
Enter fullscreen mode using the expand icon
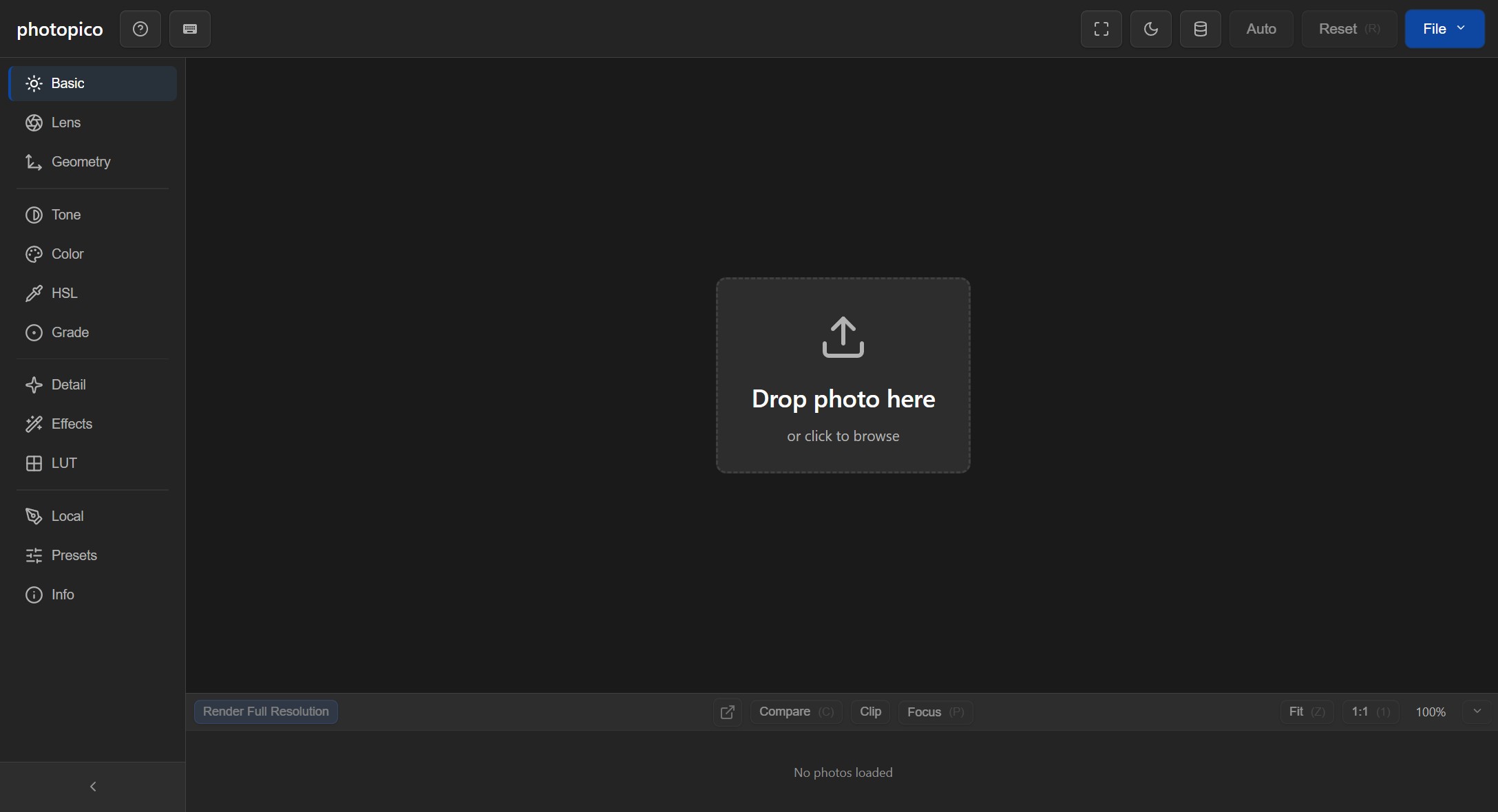coord(1101,29)
